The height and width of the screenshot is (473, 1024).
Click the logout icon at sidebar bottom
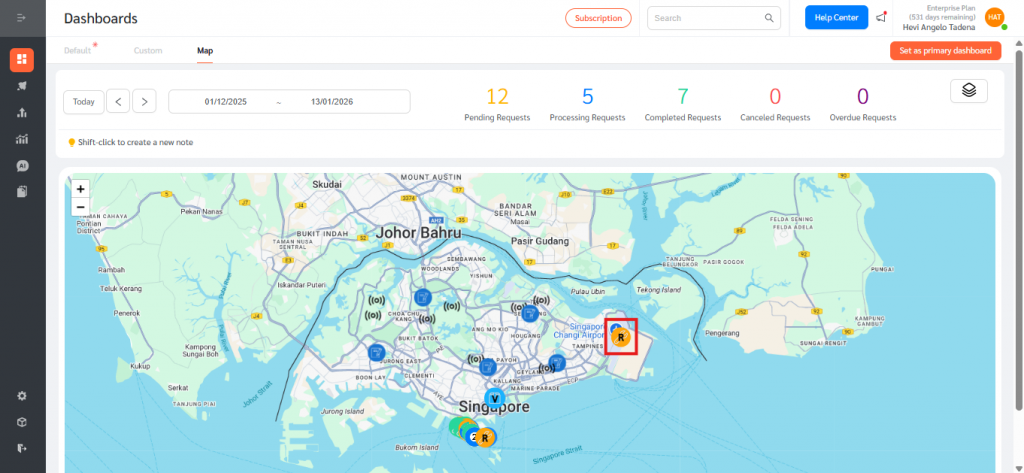[22, 448]
